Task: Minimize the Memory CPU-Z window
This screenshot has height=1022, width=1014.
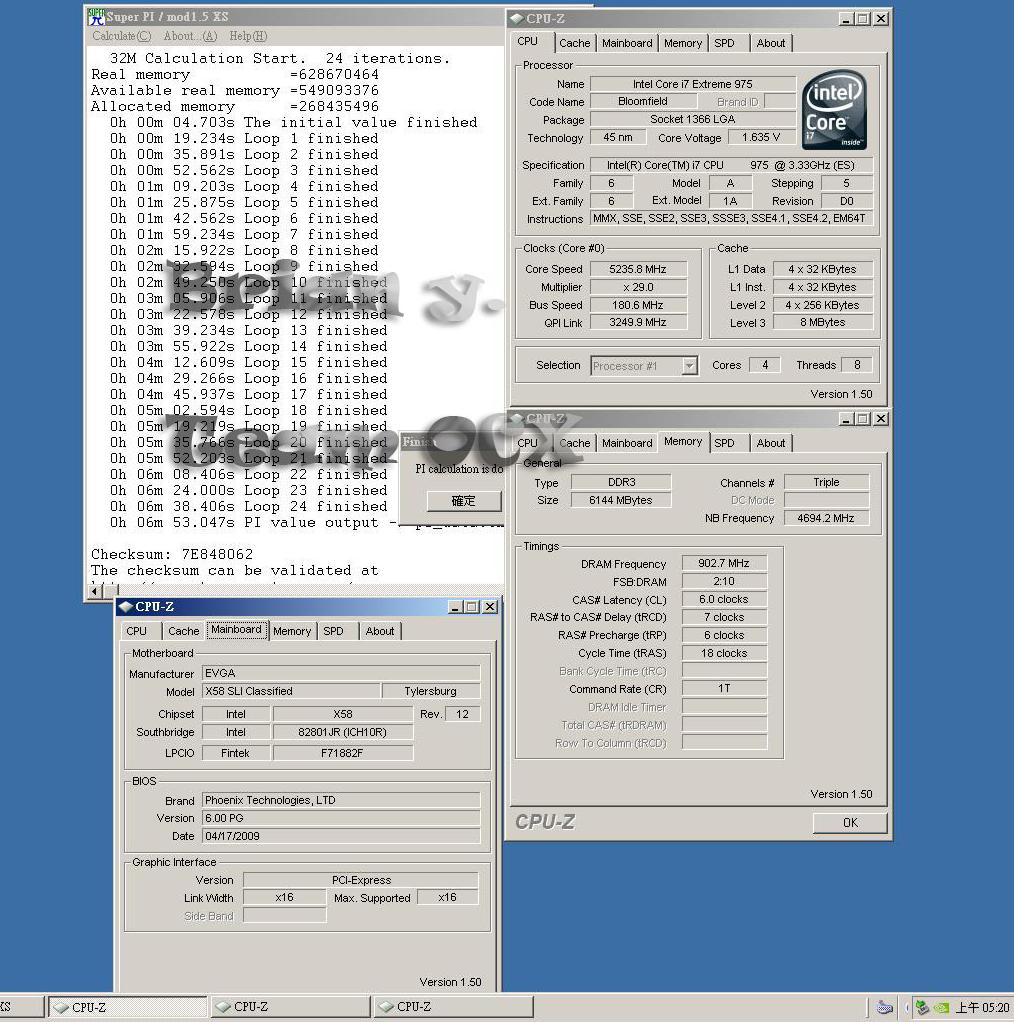Action: coord(846,418)
